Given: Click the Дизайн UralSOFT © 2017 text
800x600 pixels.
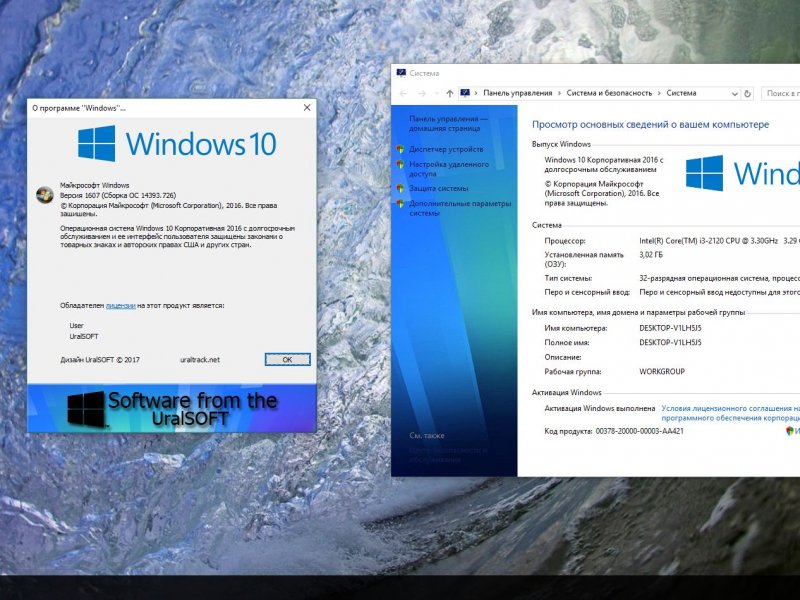Looking at the screenshot, I should click(x=100, y=360).
